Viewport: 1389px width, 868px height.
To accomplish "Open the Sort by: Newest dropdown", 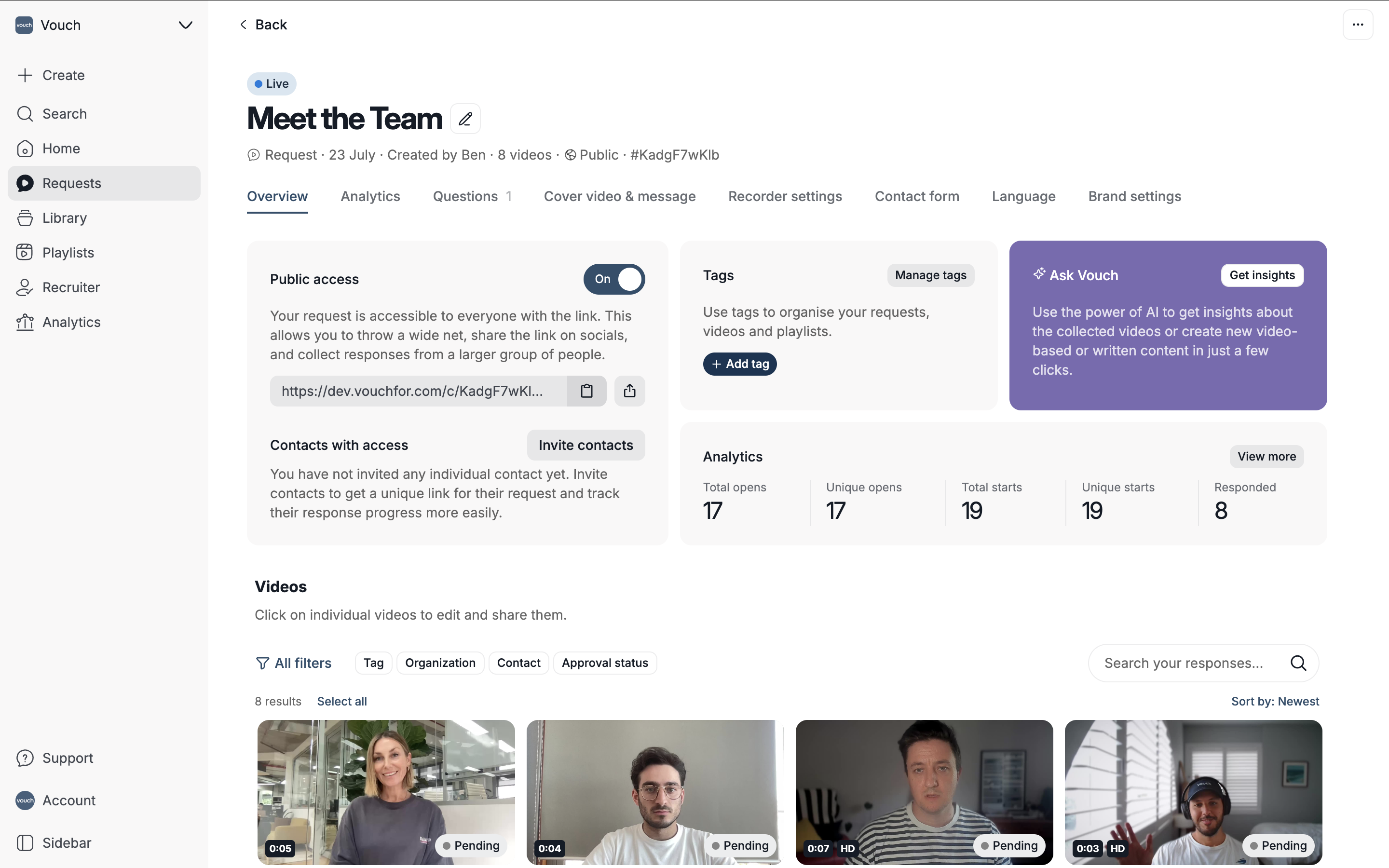I will pyautogui.click(x=1275, y=702).
